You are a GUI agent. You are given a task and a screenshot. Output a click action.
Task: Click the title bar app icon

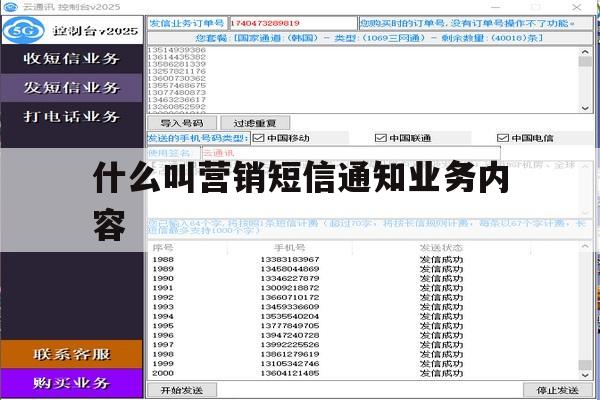click(10, 7)
